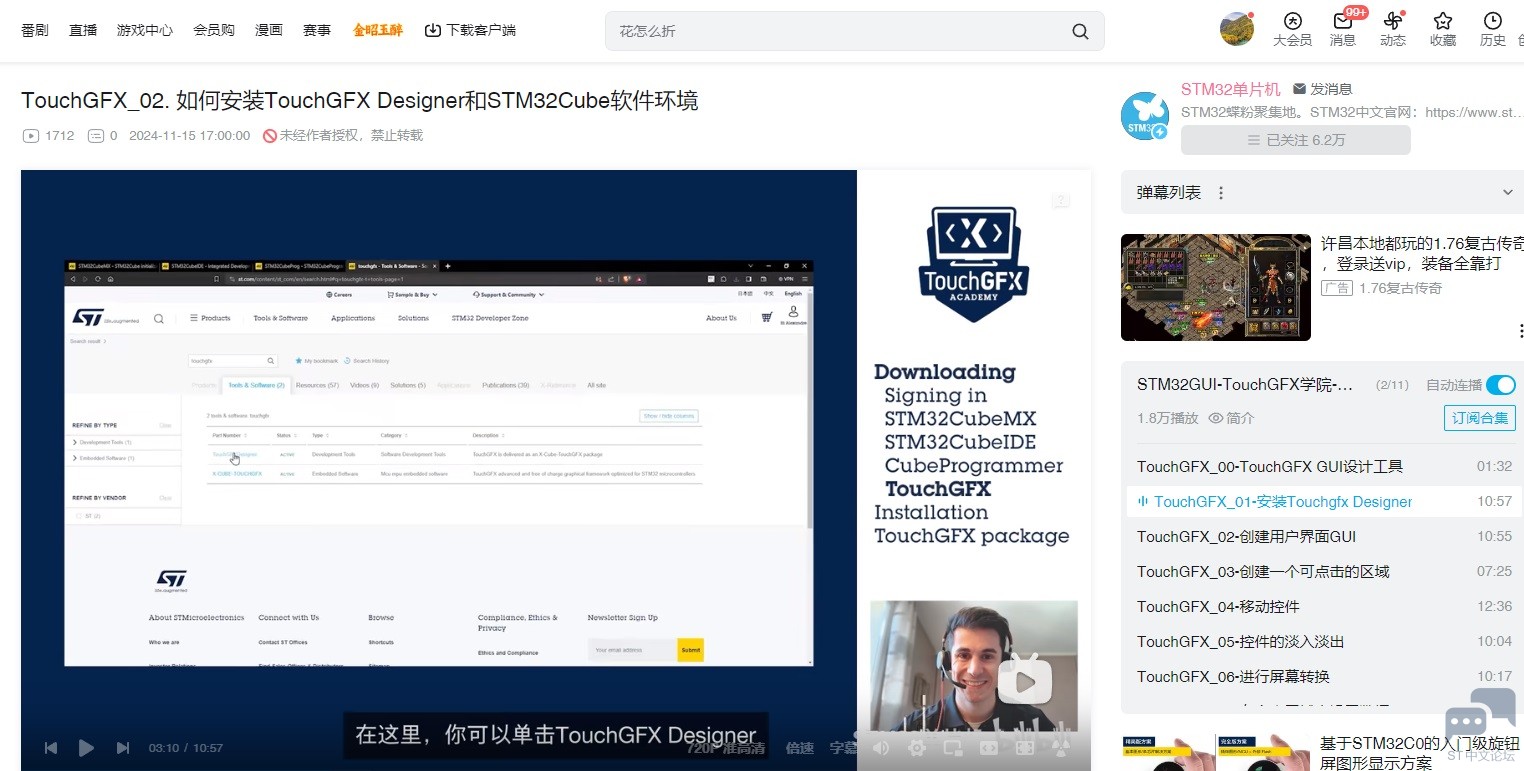
Task: Skip to next video in player
Action: (123, 748)
